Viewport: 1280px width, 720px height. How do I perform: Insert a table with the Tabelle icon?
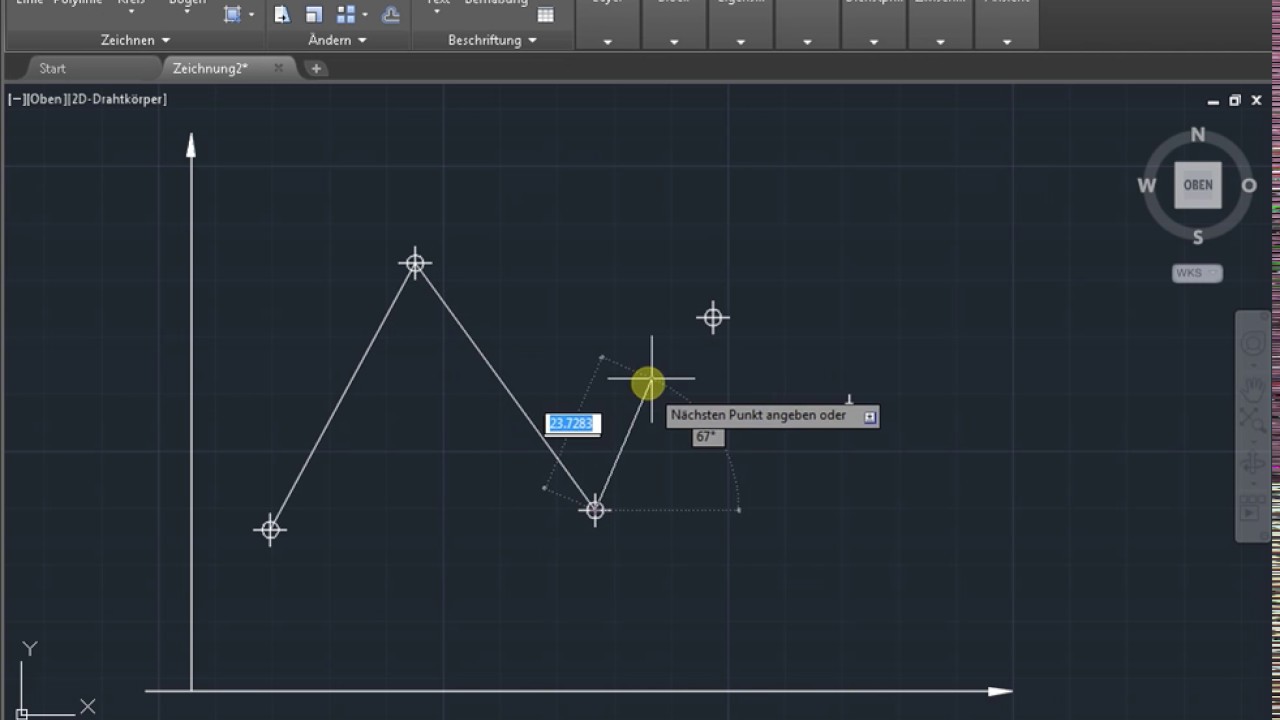[545, 14]
